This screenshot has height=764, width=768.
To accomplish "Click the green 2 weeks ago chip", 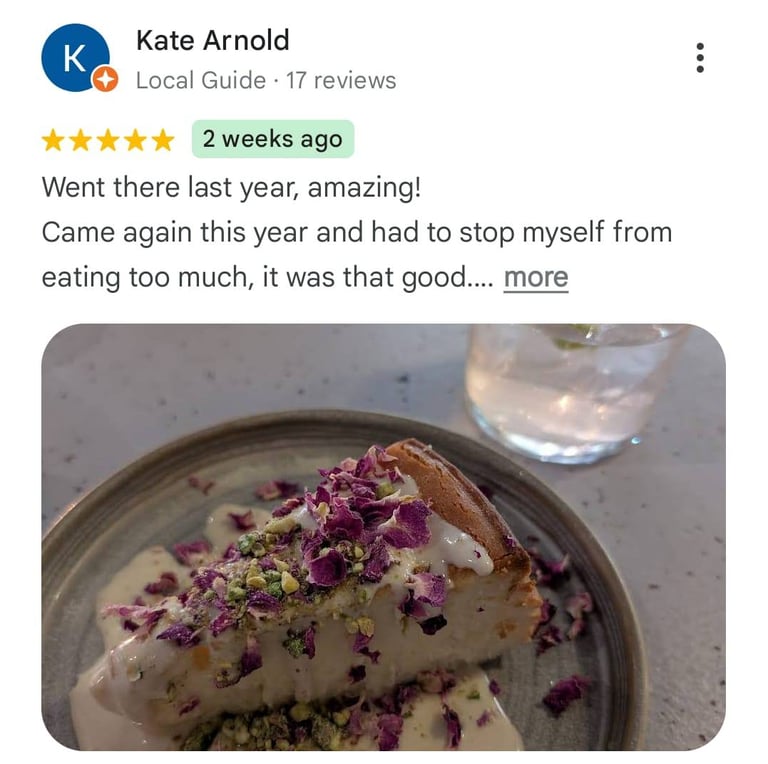I will pyautogui.click(x=273, y=139).
